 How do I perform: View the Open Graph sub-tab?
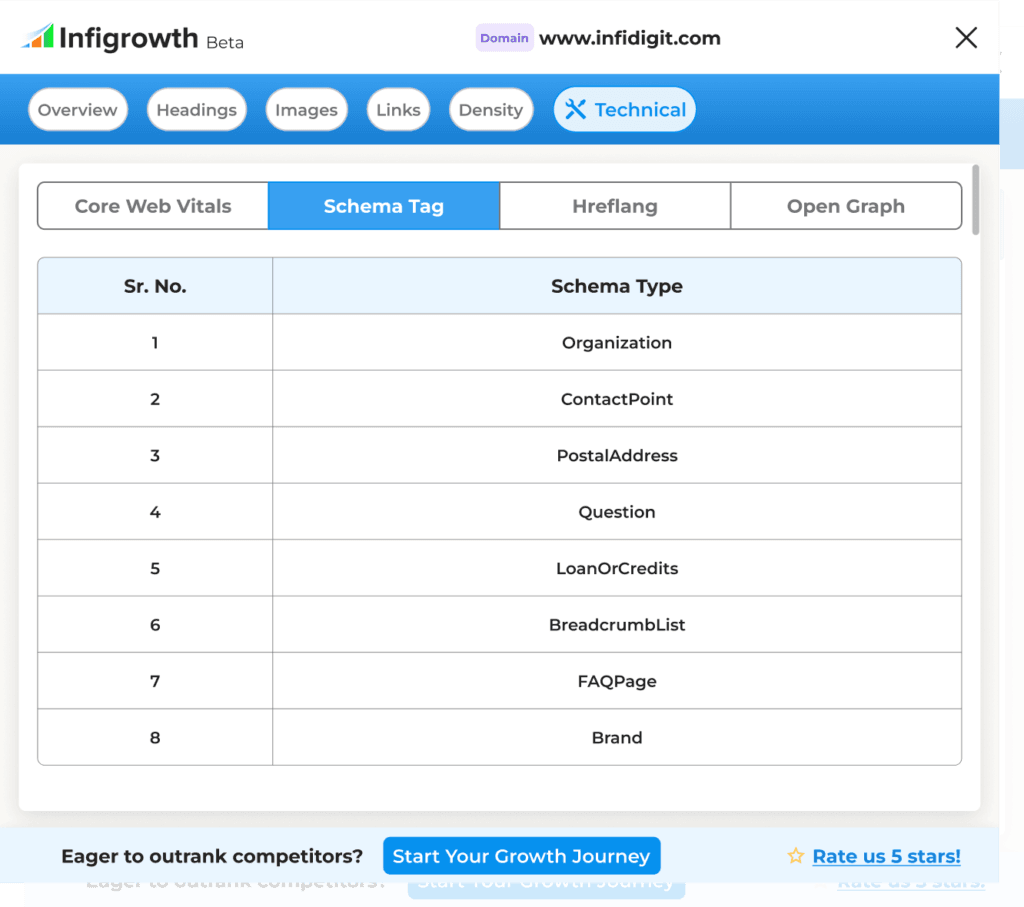click(x=846, y=206)
